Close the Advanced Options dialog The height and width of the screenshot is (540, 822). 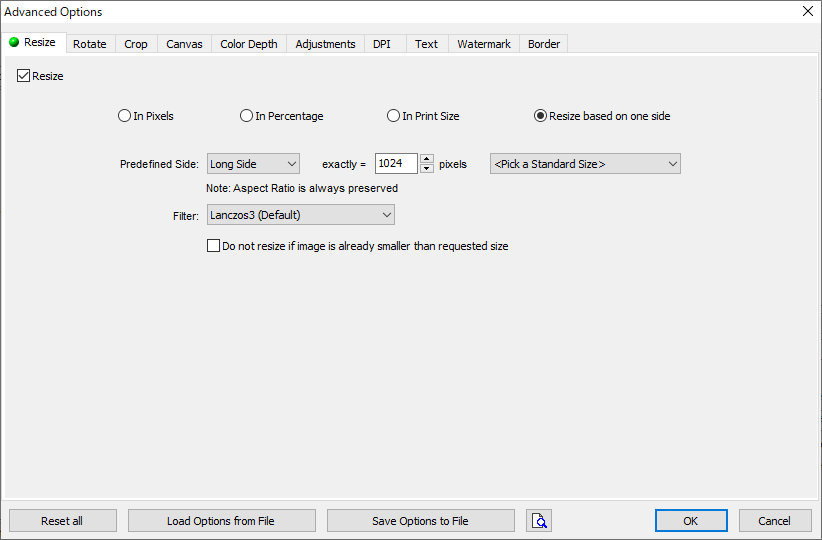807,11
